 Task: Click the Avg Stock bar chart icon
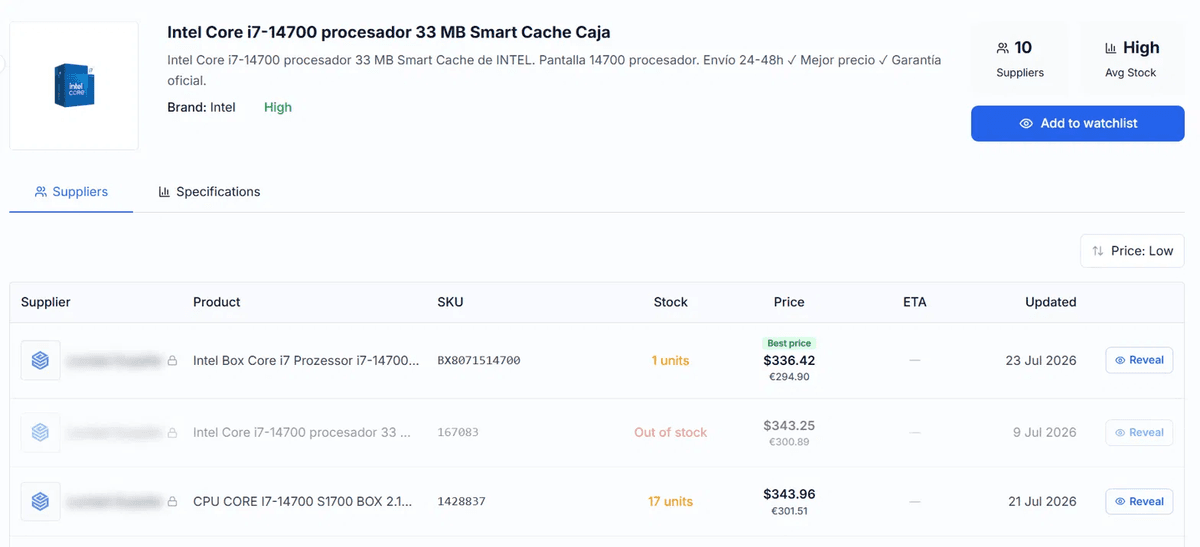point(1111,48)
